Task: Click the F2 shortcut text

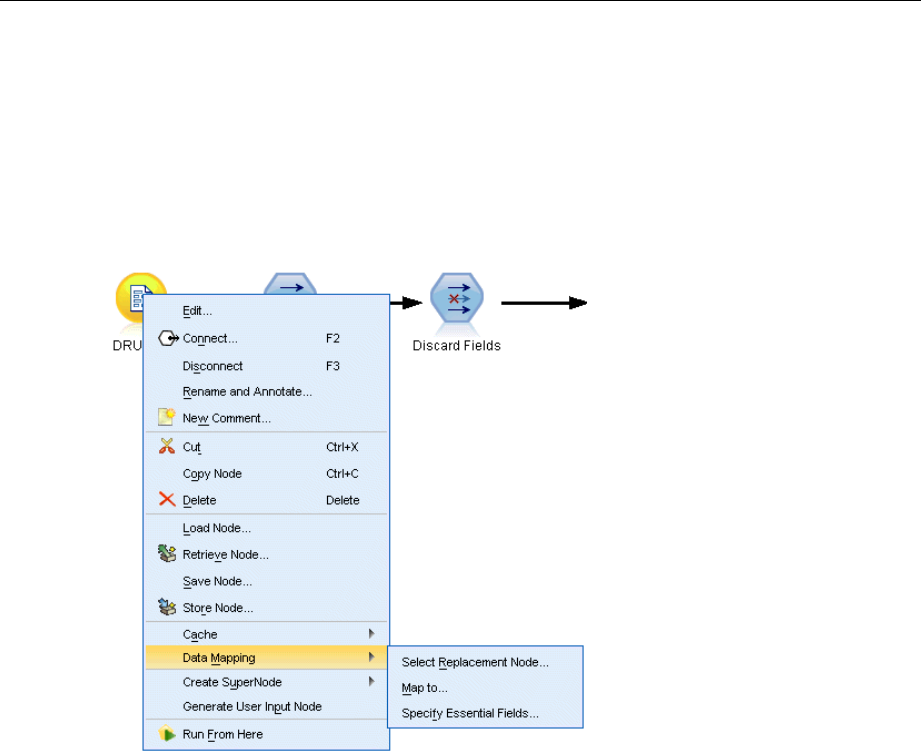Action: [332, 338]
